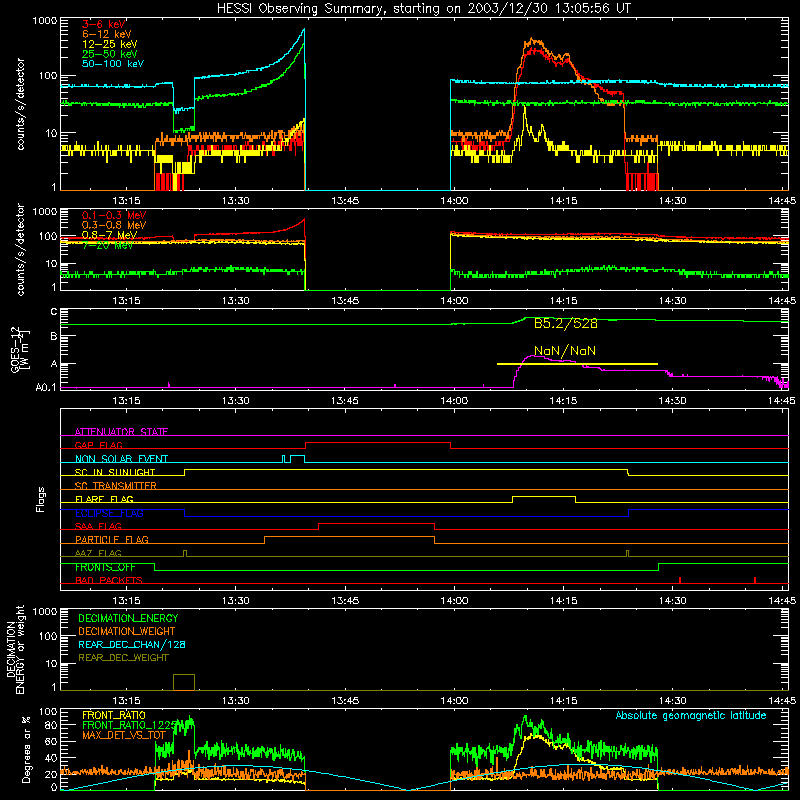Click the SC_TRANSMITTER flag label
The image size is (800, 800).
(x=116, y=486)
